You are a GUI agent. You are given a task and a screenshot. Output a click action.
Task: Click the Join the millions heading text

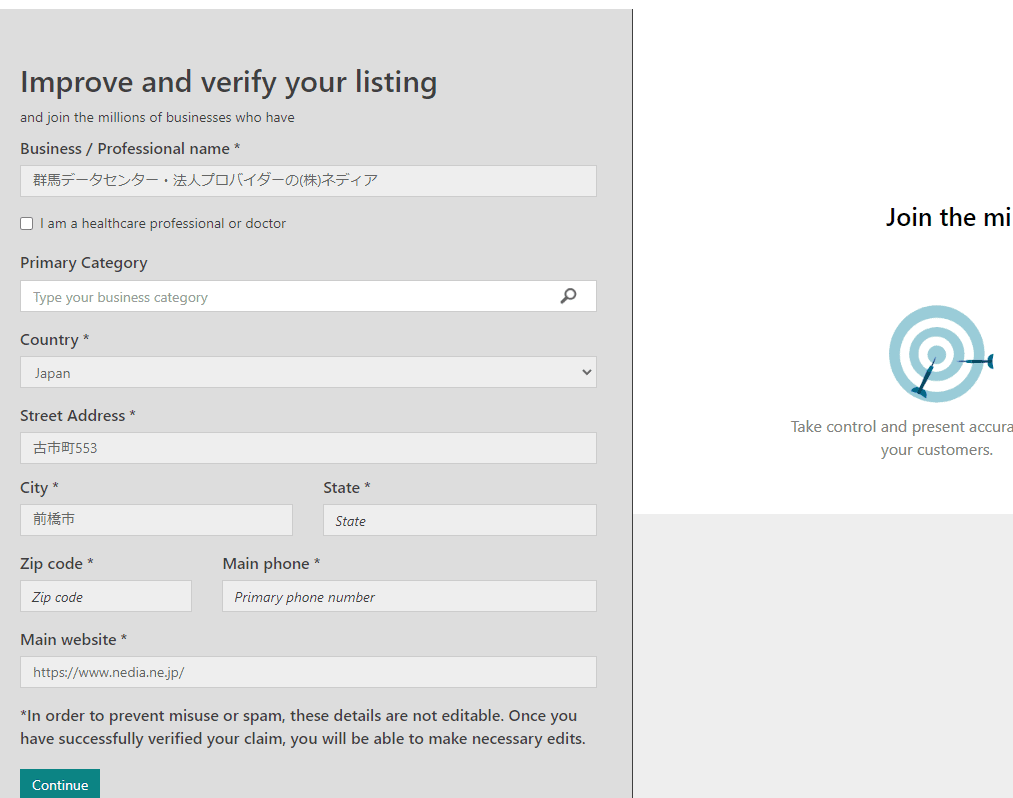click(949, 218)
